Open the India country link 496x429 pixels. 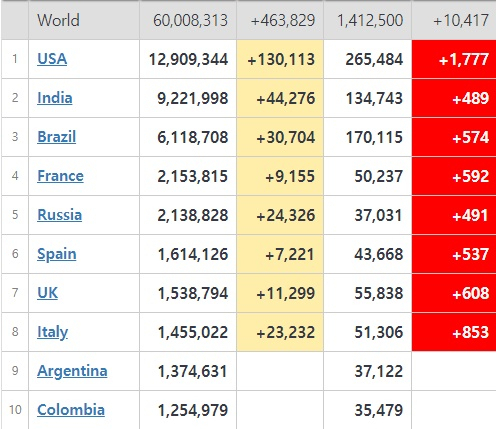55,98
